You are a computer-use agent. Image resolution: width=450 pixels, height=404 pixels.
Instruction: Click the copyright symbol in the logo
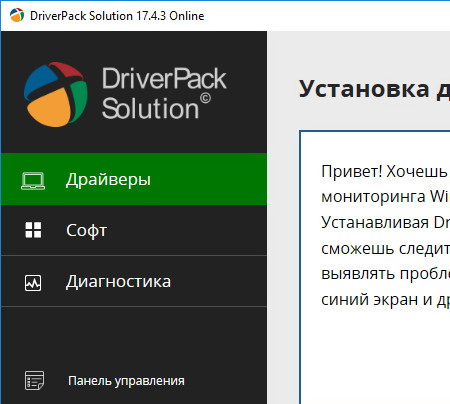205,98
